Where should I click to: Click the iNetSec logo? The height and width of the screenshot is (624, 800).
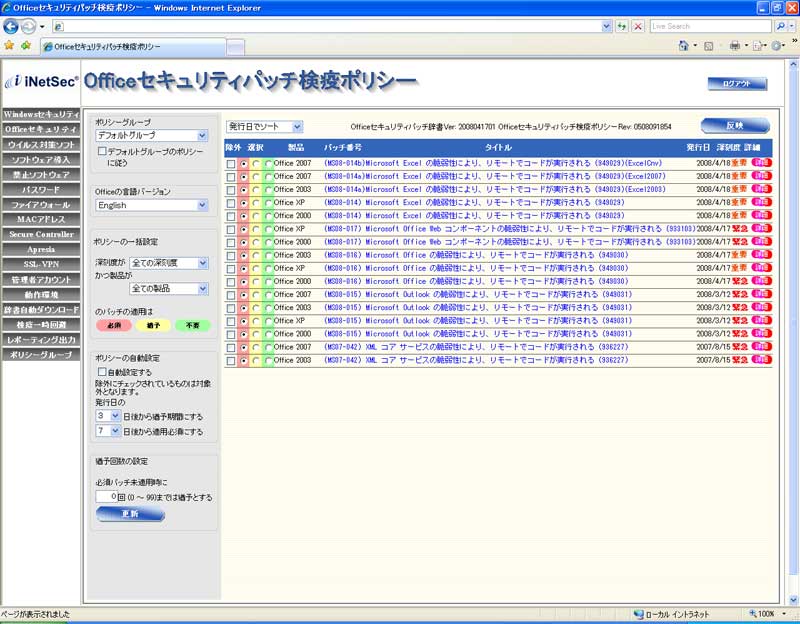(x=41, y=82)
